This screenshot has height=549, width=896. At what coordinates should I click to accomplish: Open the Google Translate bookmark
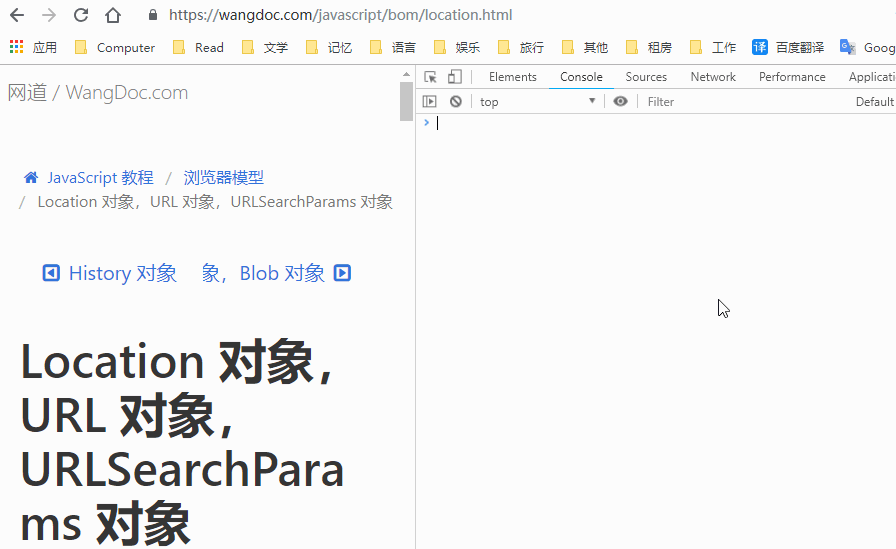coord(867,47)
